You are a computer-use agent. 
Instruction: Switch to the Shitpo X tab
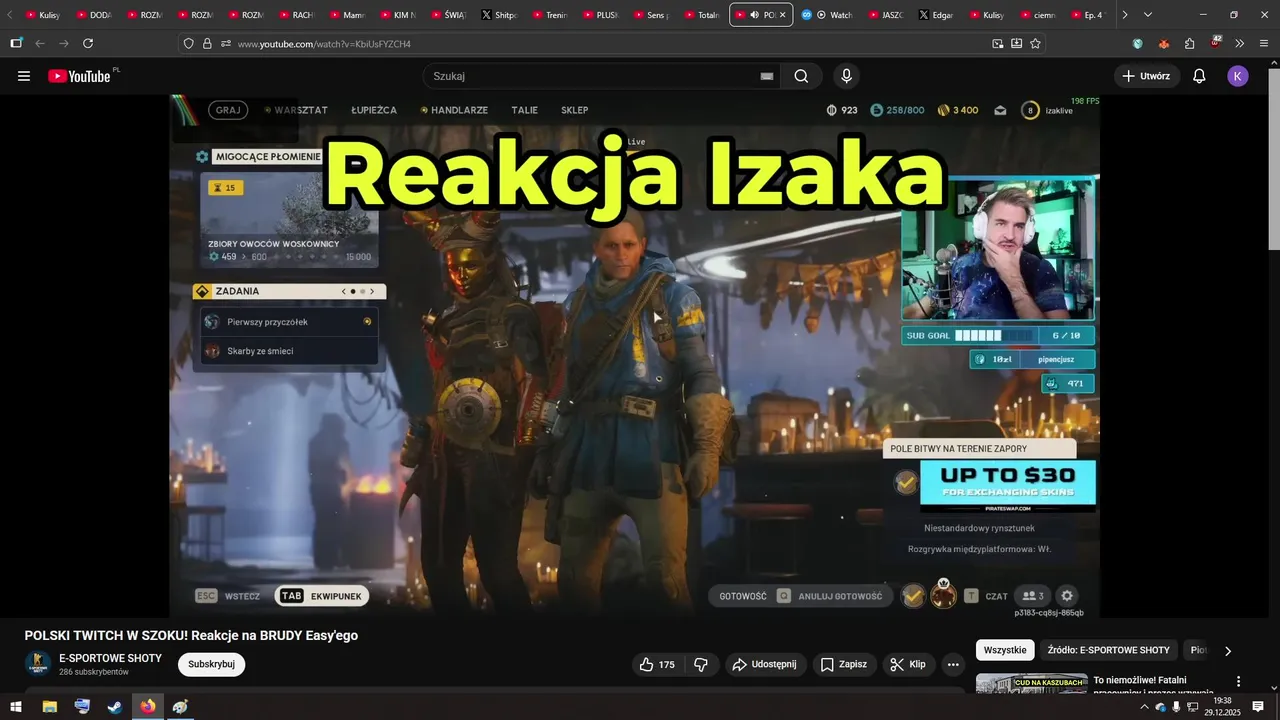(499, 15)
